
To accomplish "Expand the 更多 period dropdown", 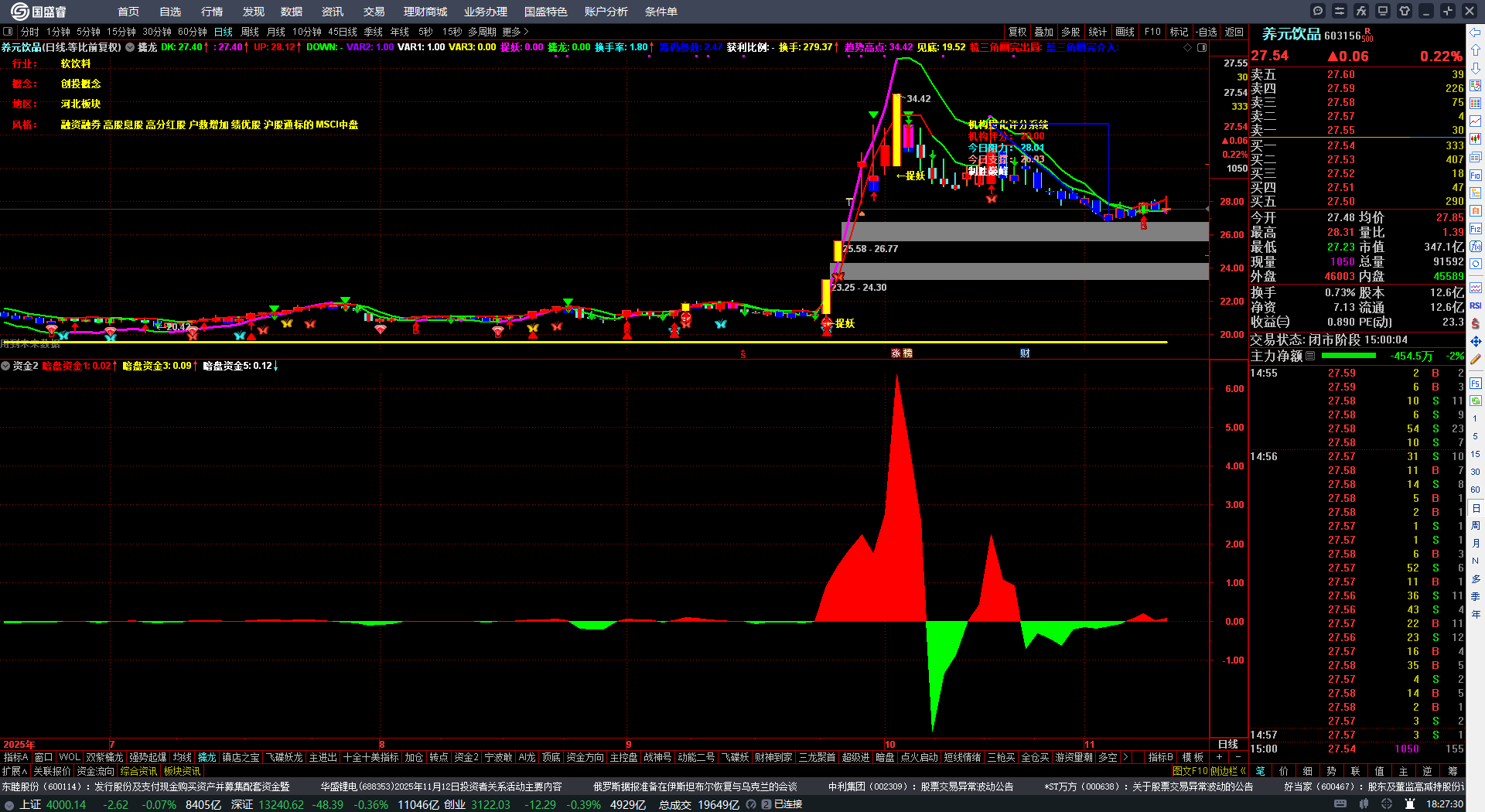I will [515, 32].
